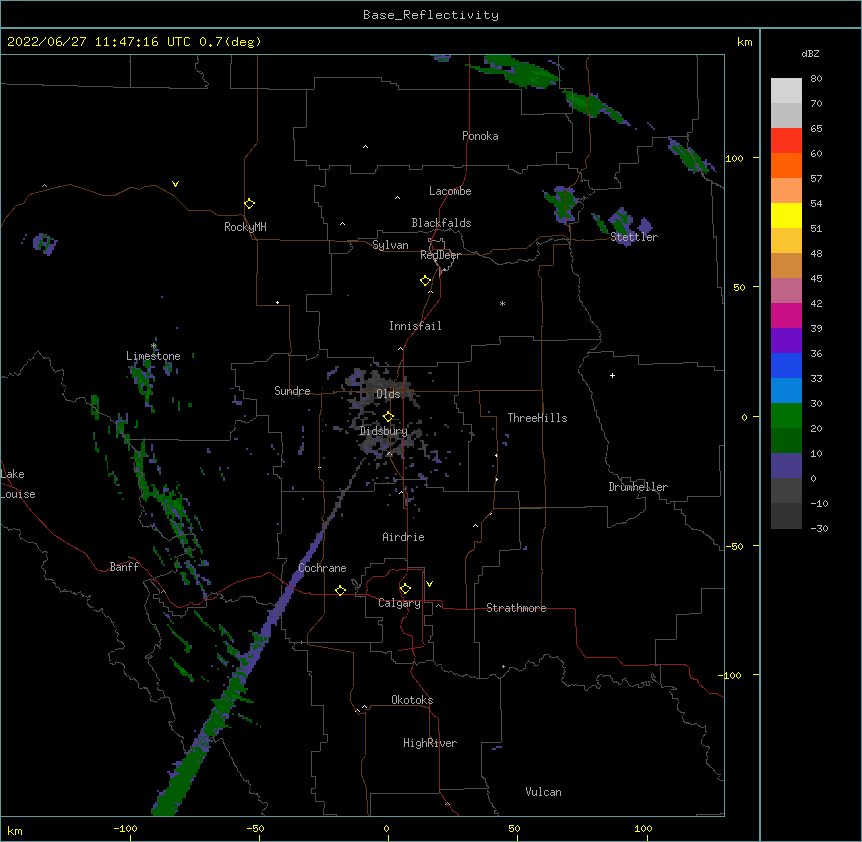Screen dimensions: 862x842
Task: Click the -100 tick on right axis
Action: [x=731, y=675]
